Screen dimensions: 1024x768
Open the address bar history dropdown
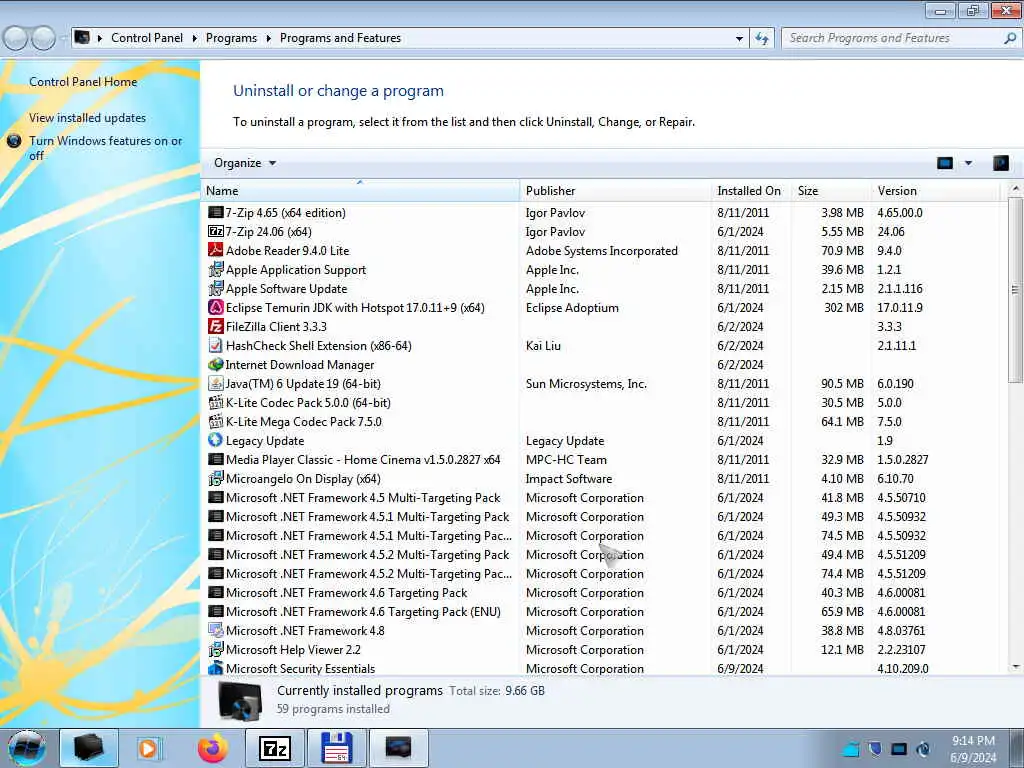click(739, 39)
